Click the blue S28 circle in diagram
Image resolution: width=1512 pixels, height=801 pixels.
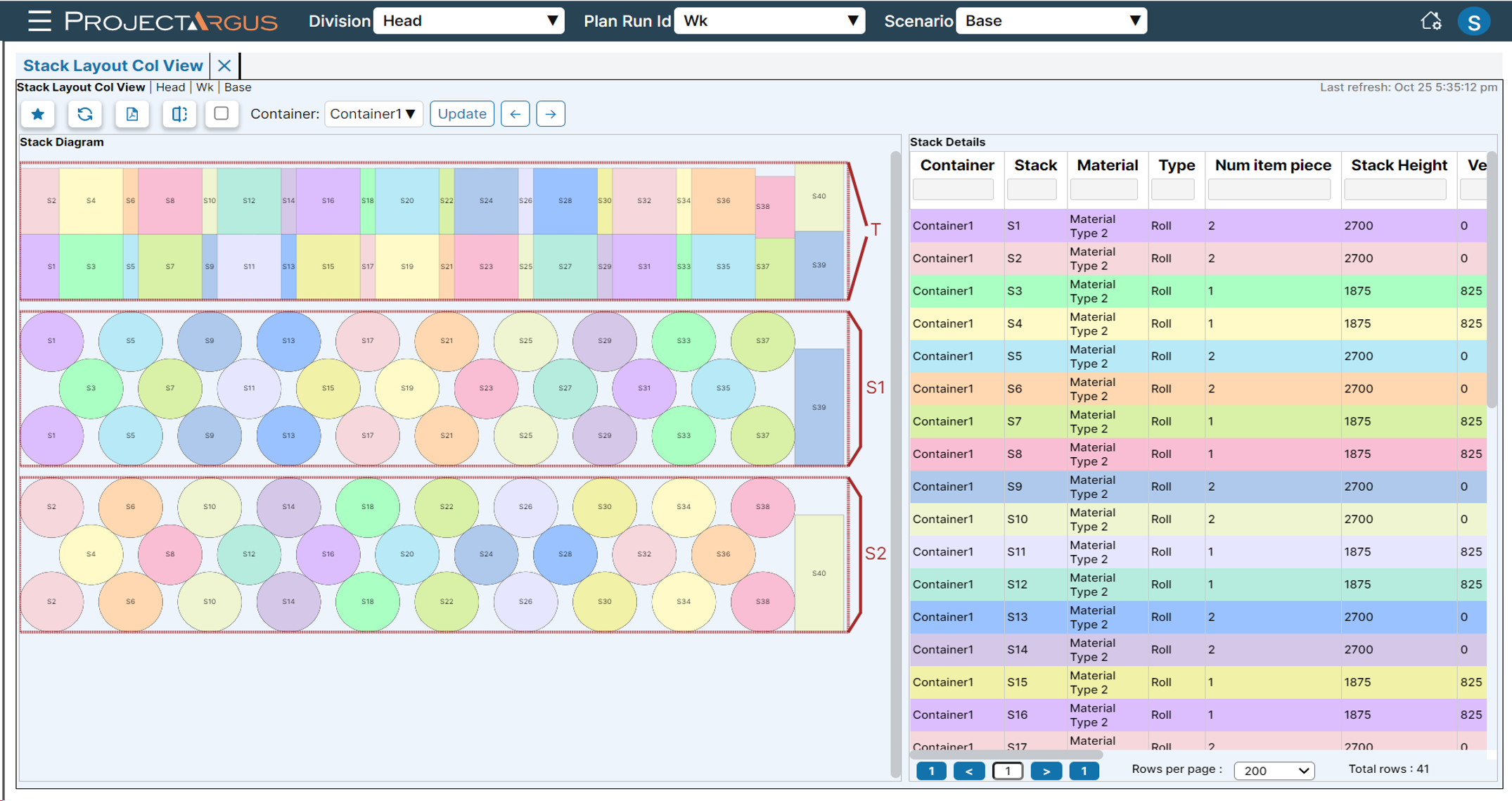tap(565, 553)
